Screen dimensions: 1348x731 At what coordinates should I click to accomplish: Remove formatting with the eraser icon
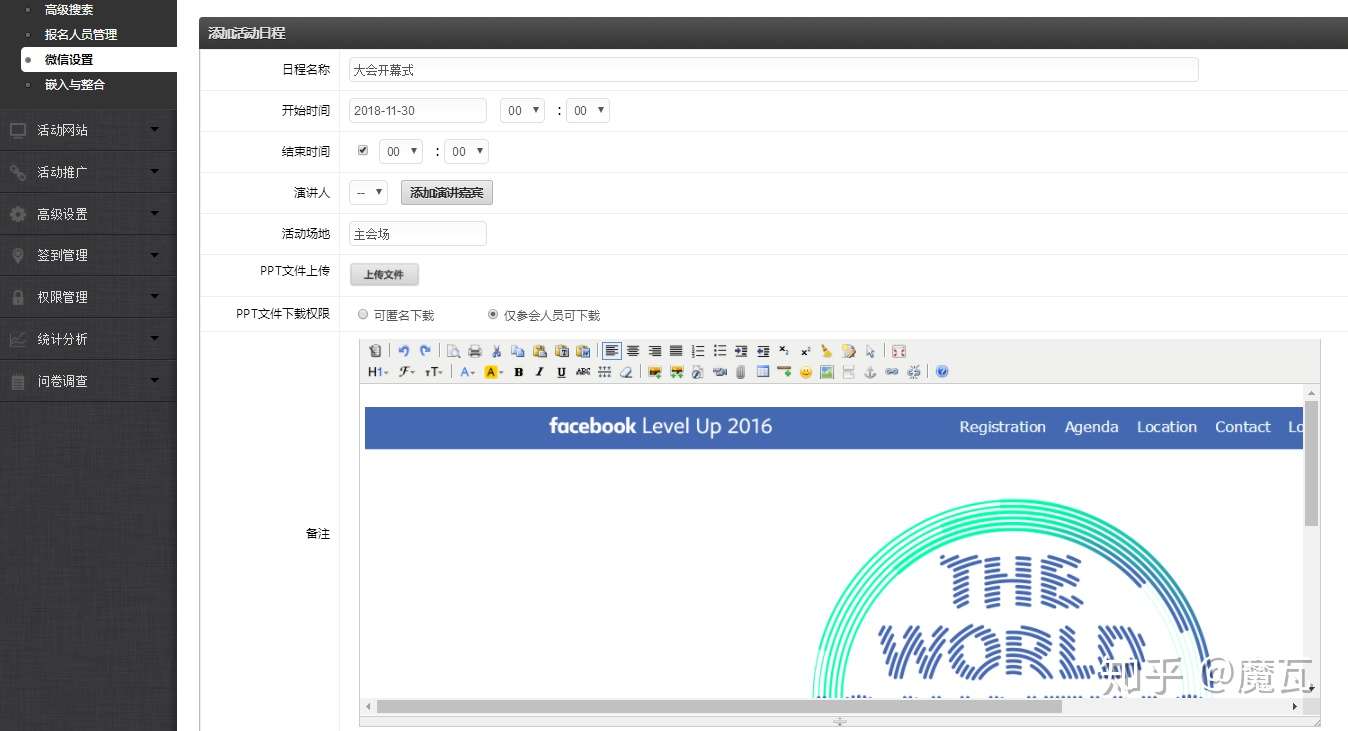click(626, 372)
